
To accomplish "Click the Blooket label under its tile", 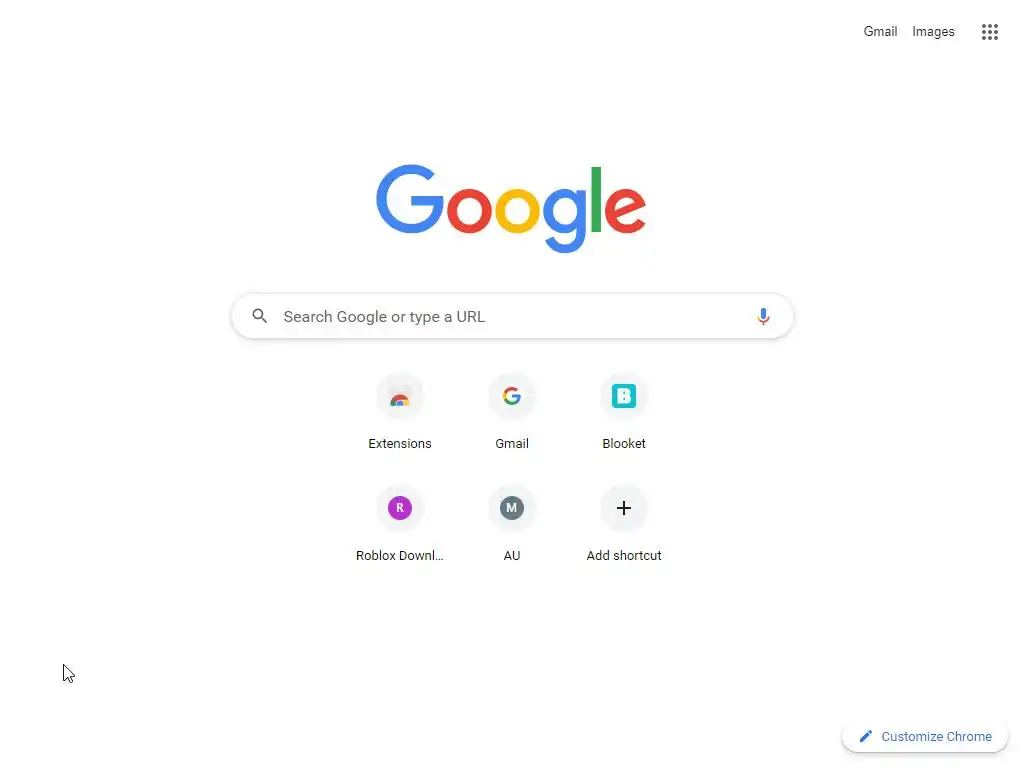I will click(624, 443).
